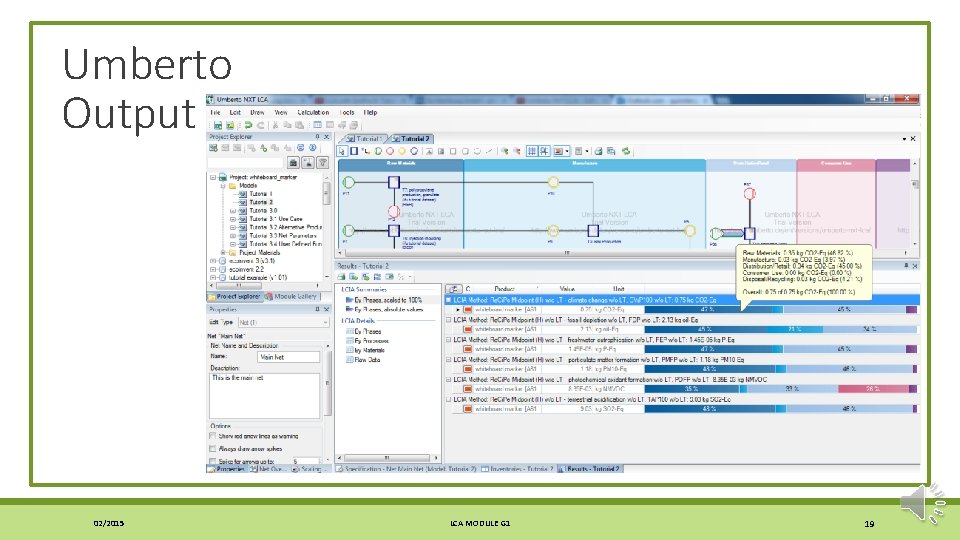
Task: Collapse Project: whiteboard_marker tree node
Action: (x=213, y=177)
